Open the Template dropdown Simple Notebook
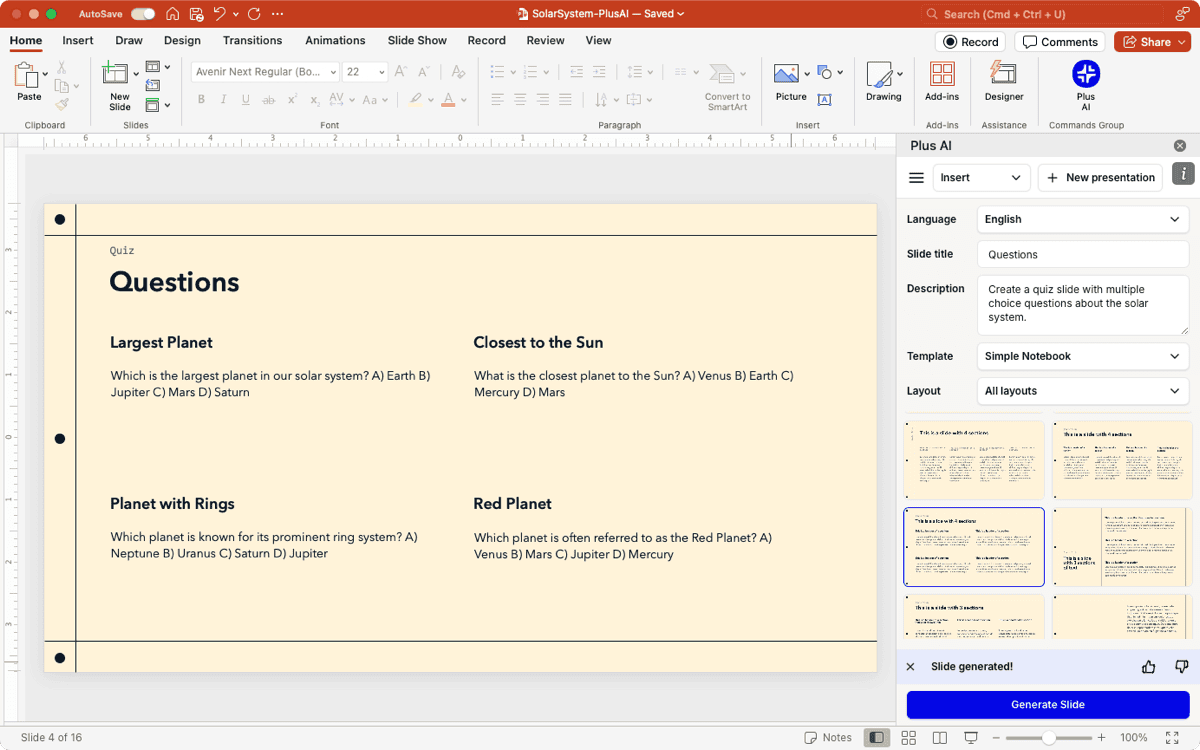Screen dimensions: 1200x750 point(1082,356)
